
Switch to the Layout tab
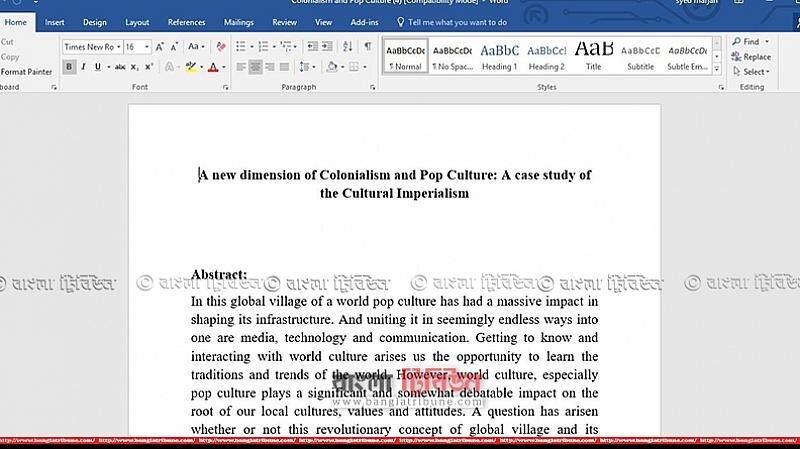coord(137,22)
